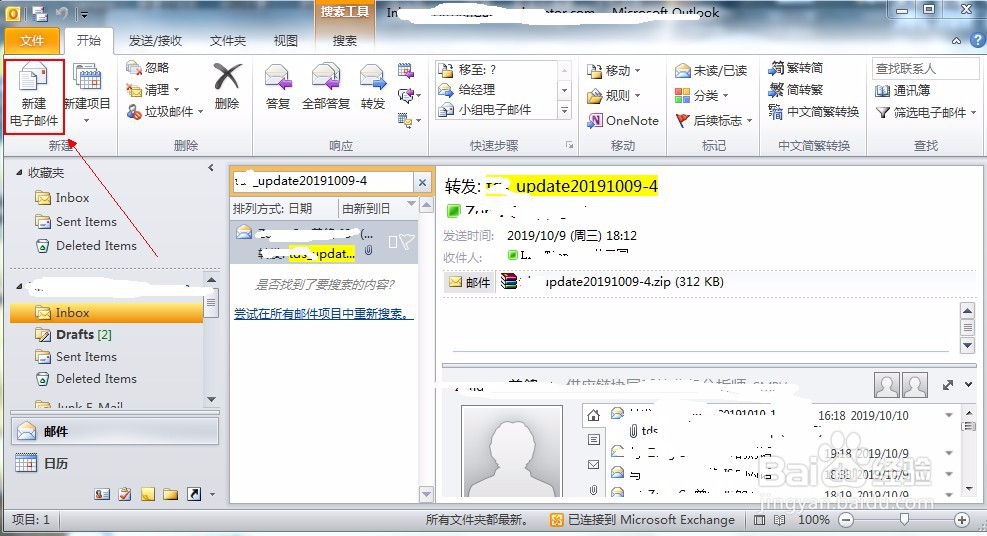
Task: Send the message to OneNote
Action: [x=623, y=120]
